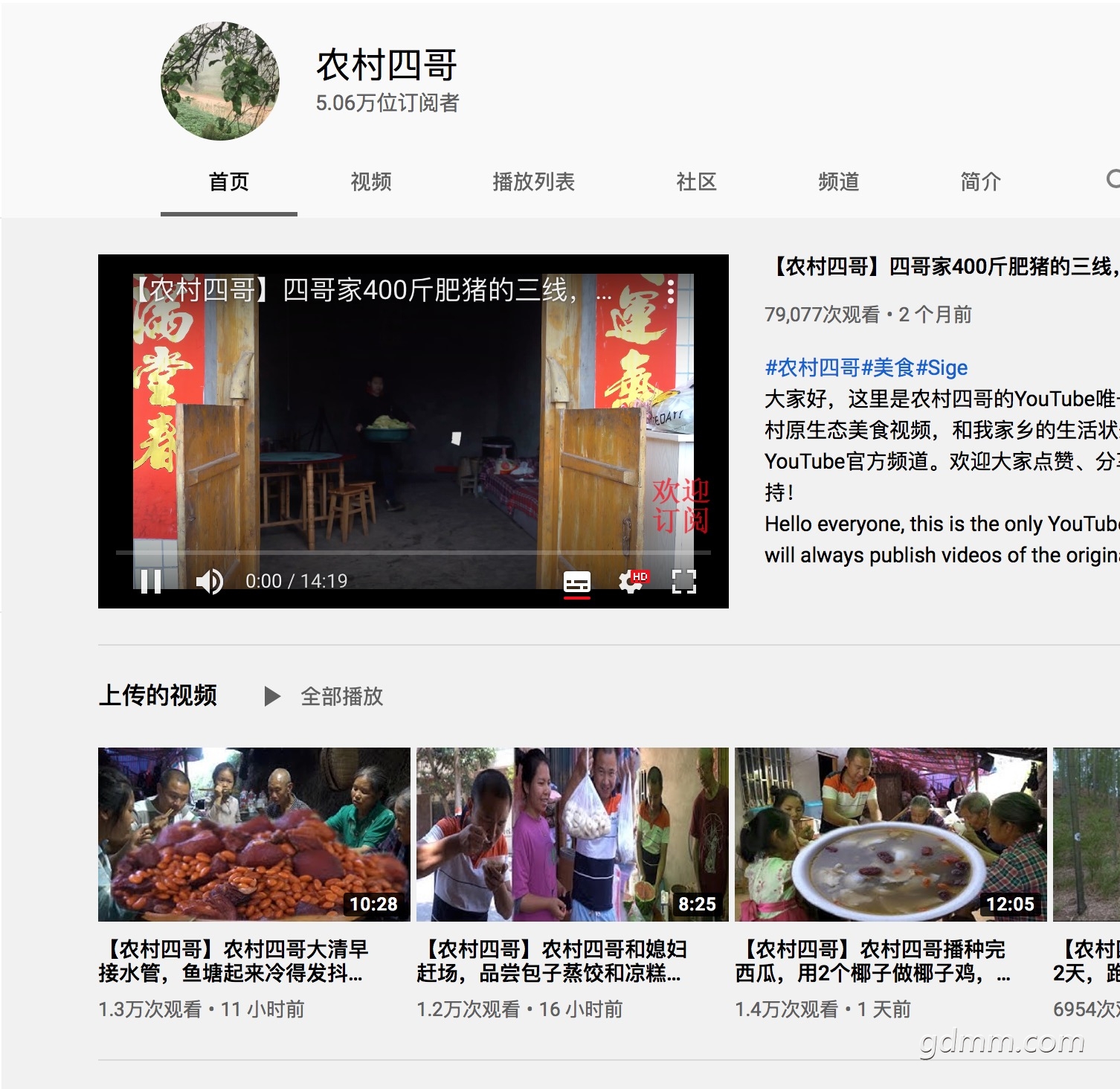Click the play-all triangle icon
This screenshot has width=1120, height=1089.
pos(272,696)
